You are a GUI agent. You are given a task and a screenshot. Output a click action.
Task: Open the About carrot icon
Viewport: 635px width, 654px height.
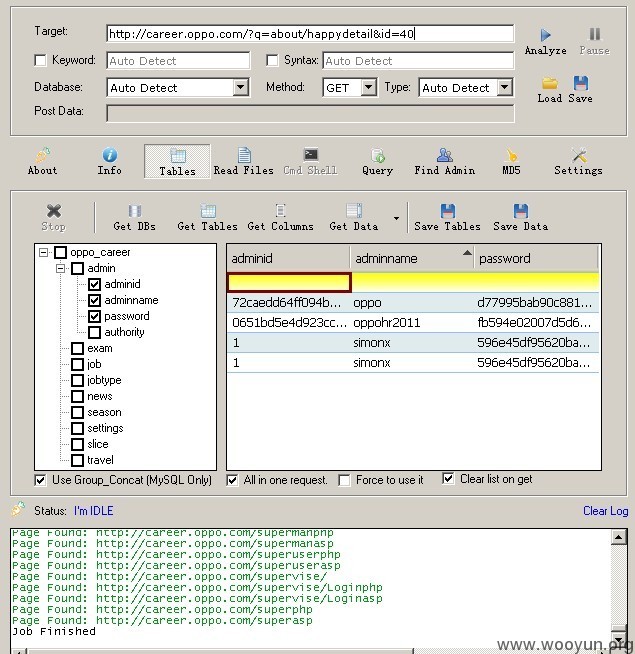43,155
